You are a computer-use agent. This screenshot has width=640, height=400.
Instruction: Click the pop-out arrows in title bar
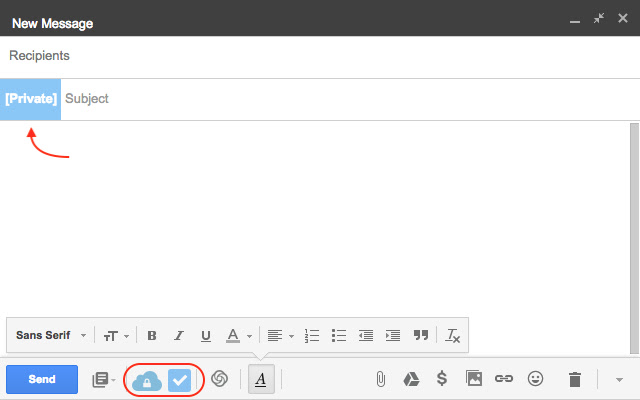point(599,18)
